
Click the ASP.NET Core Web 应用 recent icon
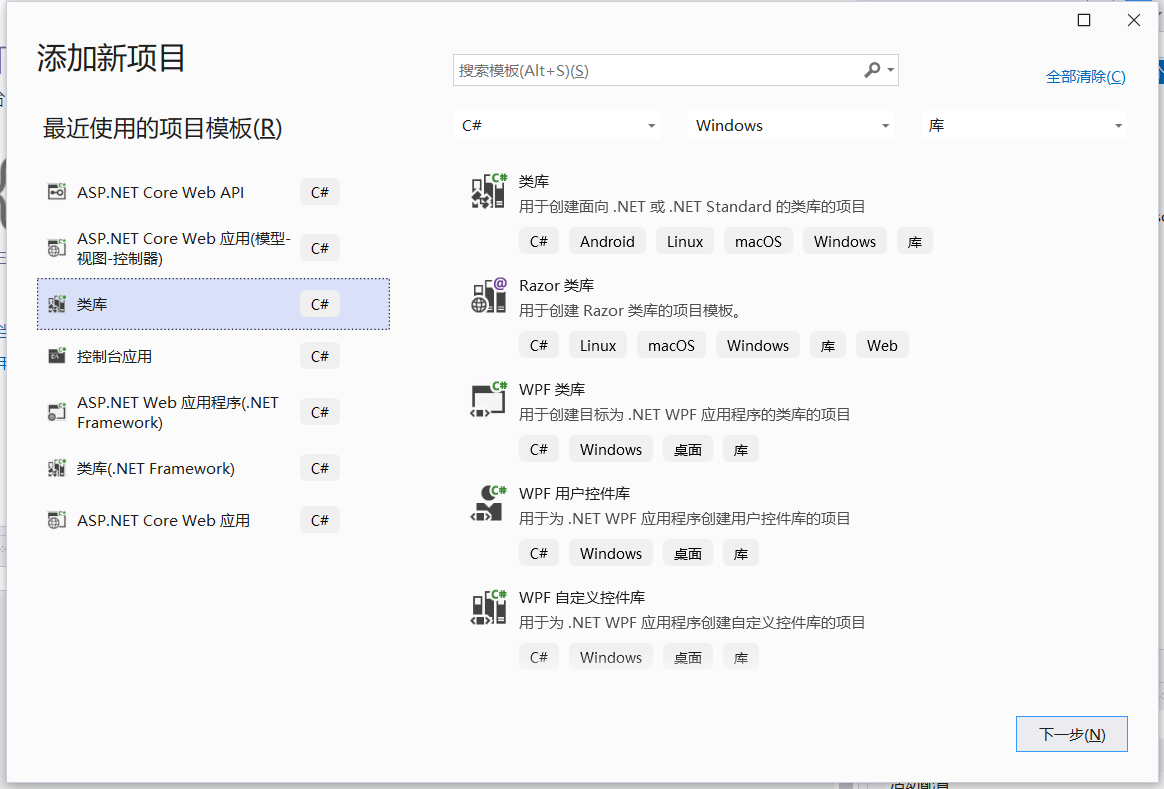coord(56,520)
